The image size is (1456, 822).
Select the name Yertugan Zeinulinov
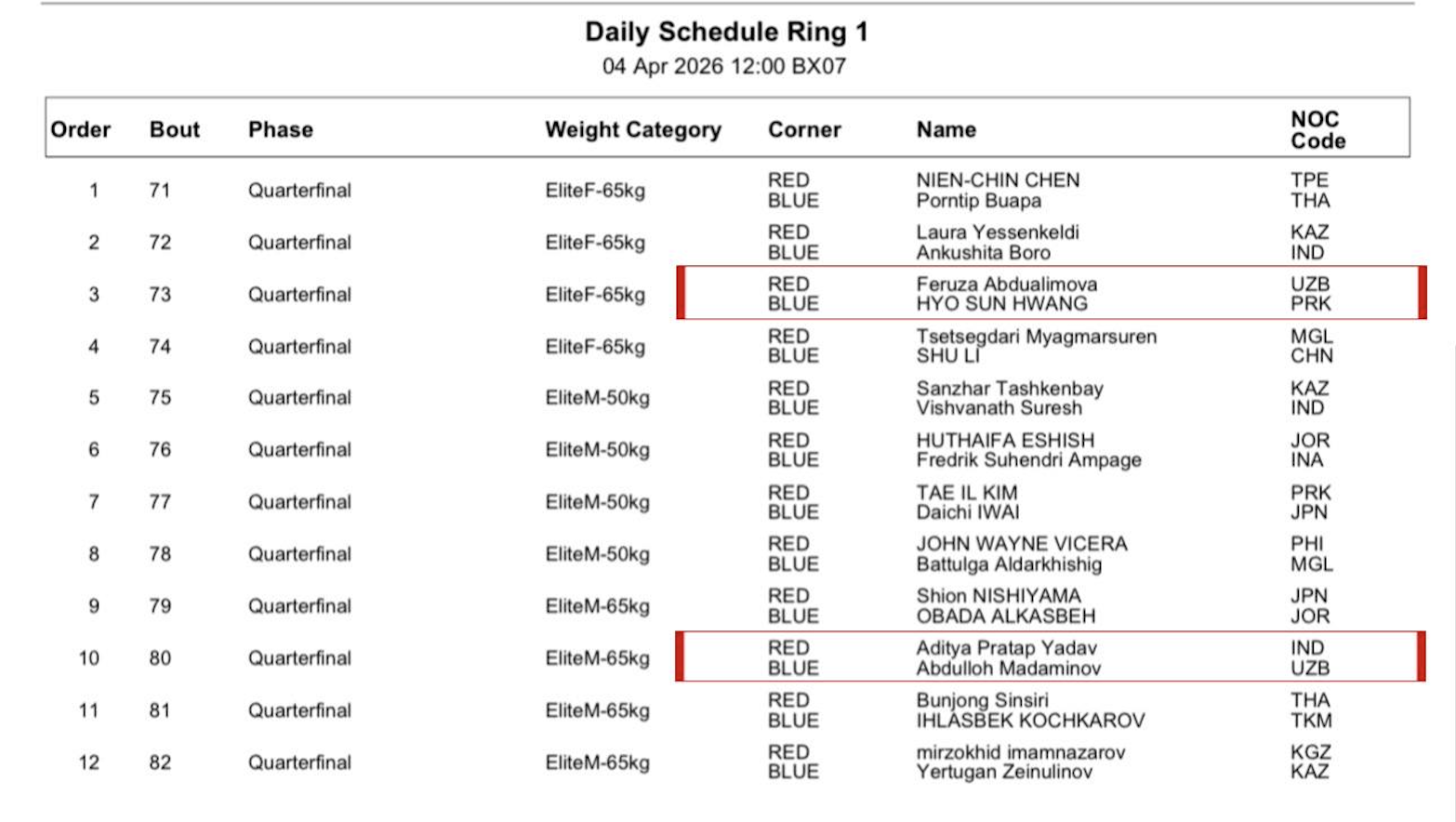1004,772
